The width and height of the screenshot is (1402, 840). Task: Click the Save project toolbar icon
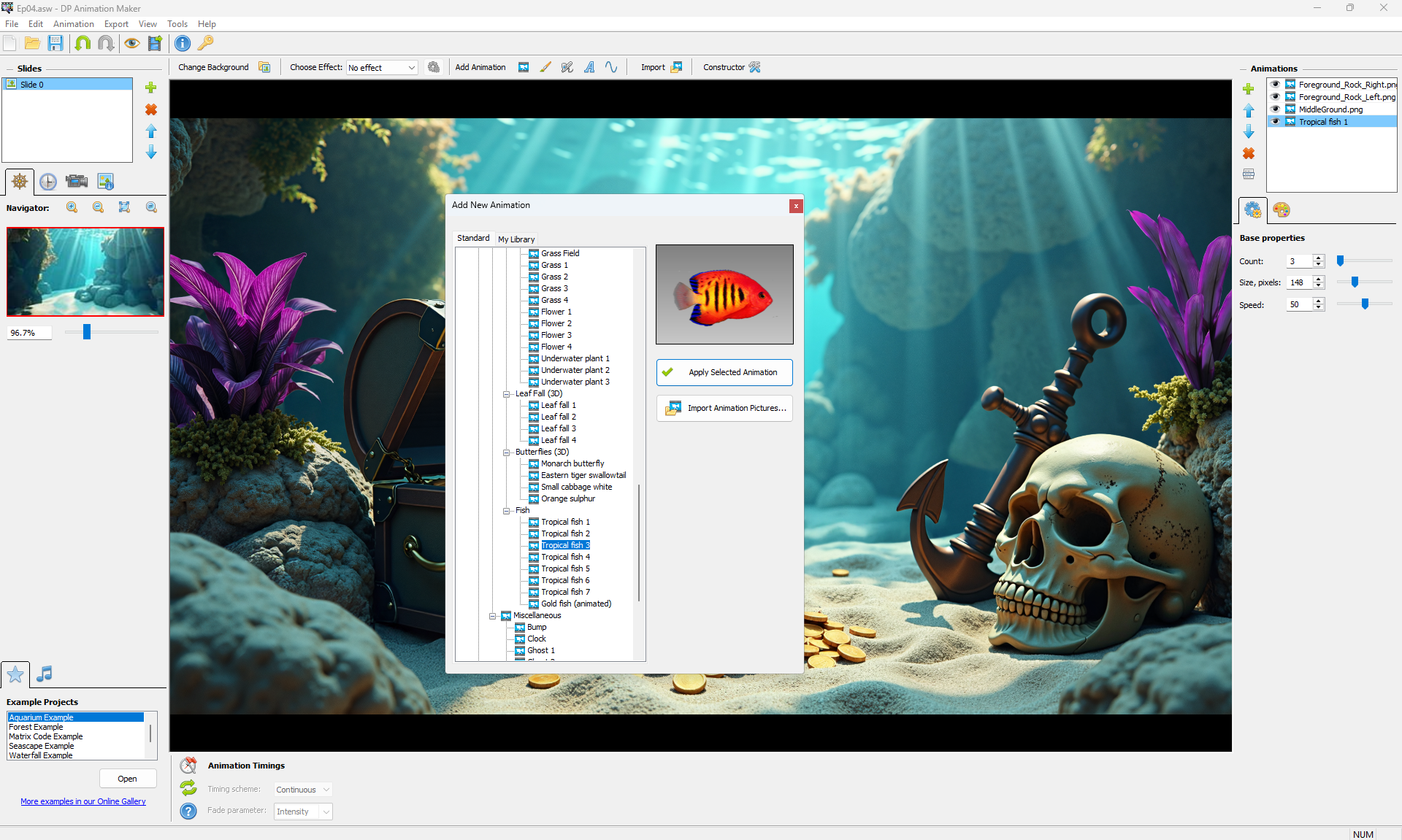click(55, 44)
